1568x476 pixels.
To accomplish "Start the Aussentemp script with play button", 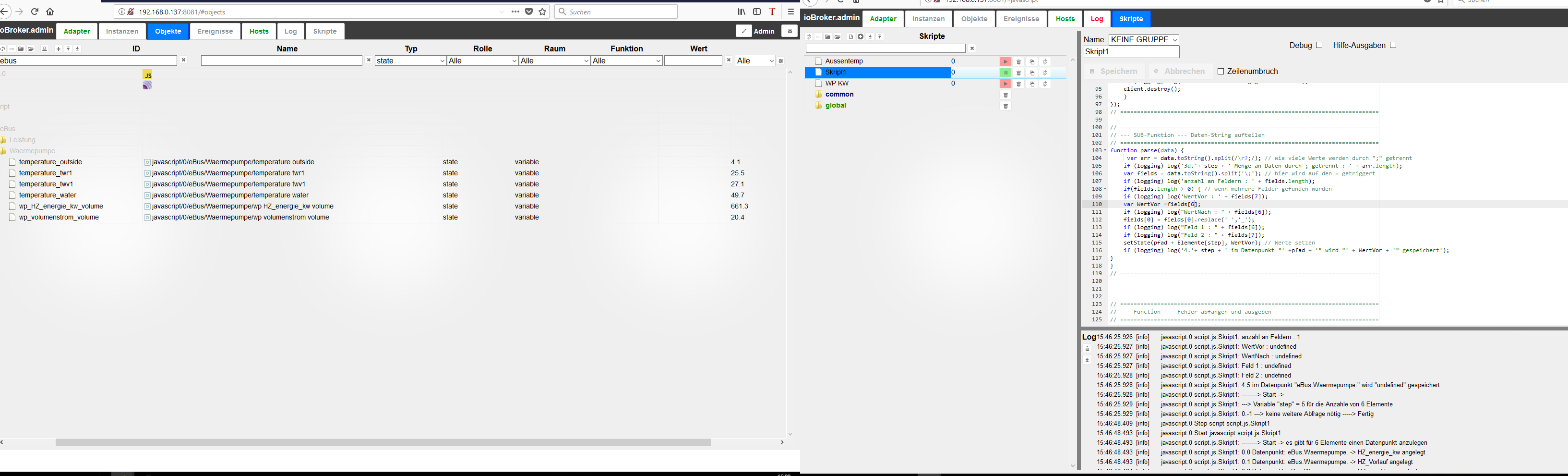I will point(1005,61).
